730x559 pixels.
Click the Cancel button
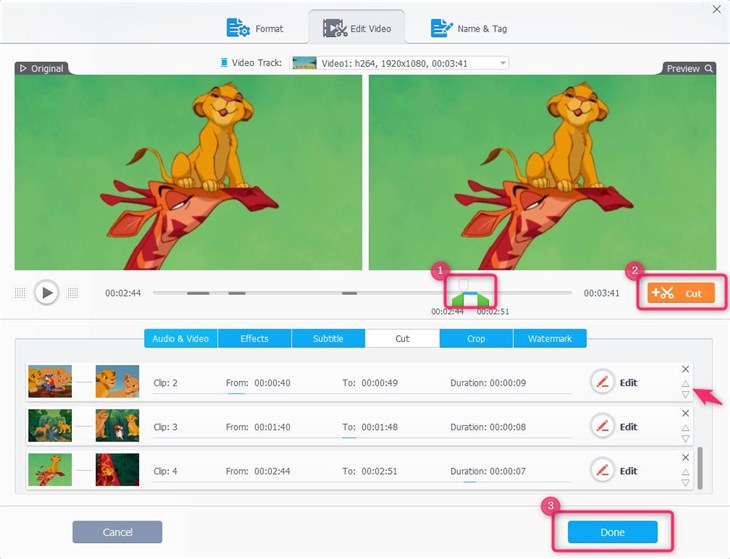(x=117, y=532)
